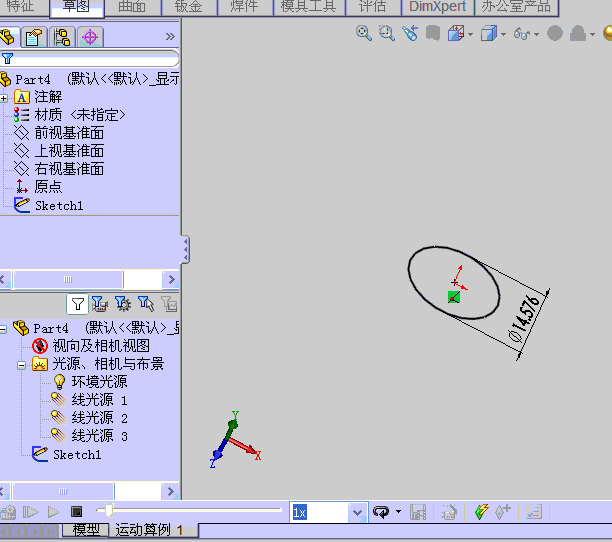Click the Filter Animated camera funnel icon
Screen dimensions: 612x542
tap(100, 304)
